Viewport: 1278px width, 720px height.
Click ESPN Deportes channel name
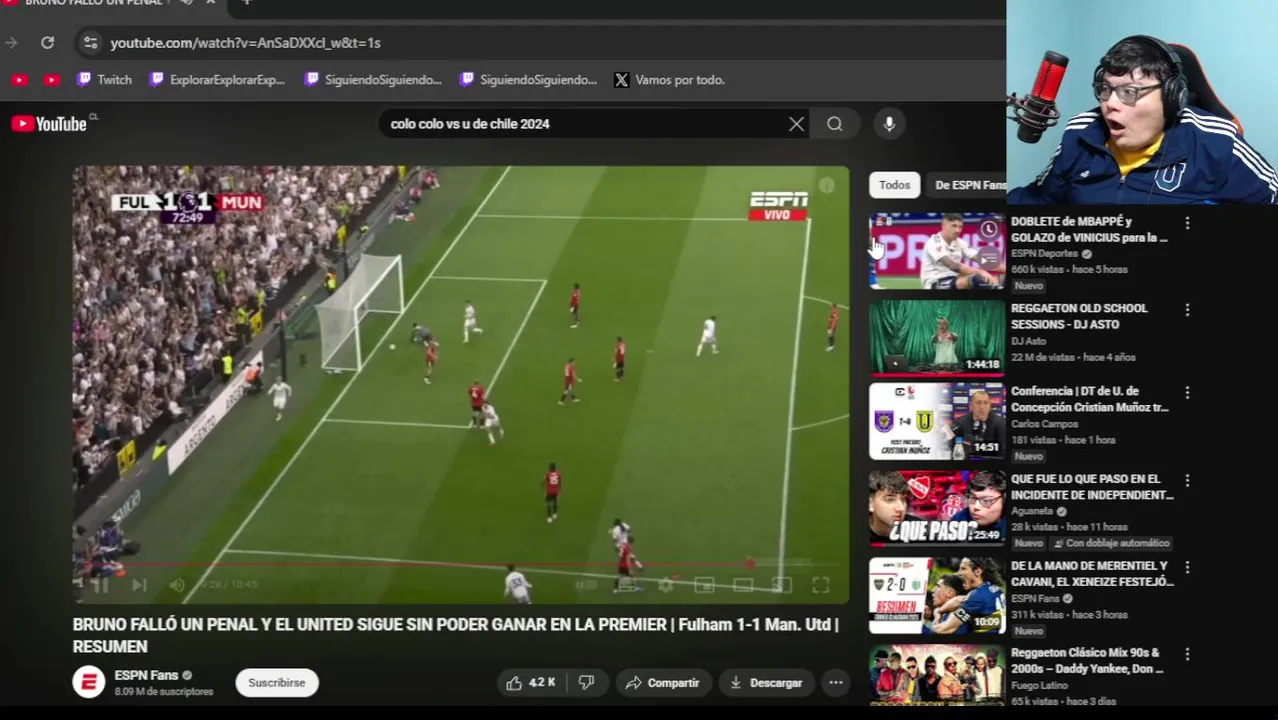click(x=1044, y=254)
